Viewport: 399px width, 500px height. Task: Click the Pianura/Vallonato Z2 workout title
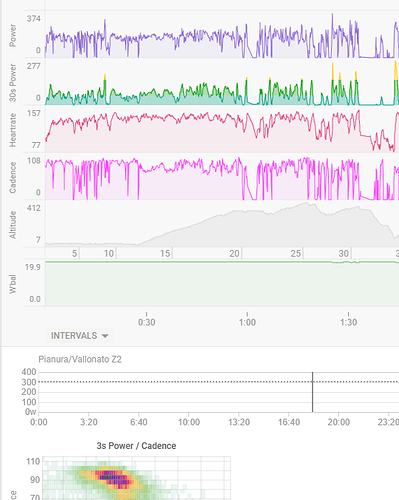(80, 359)
